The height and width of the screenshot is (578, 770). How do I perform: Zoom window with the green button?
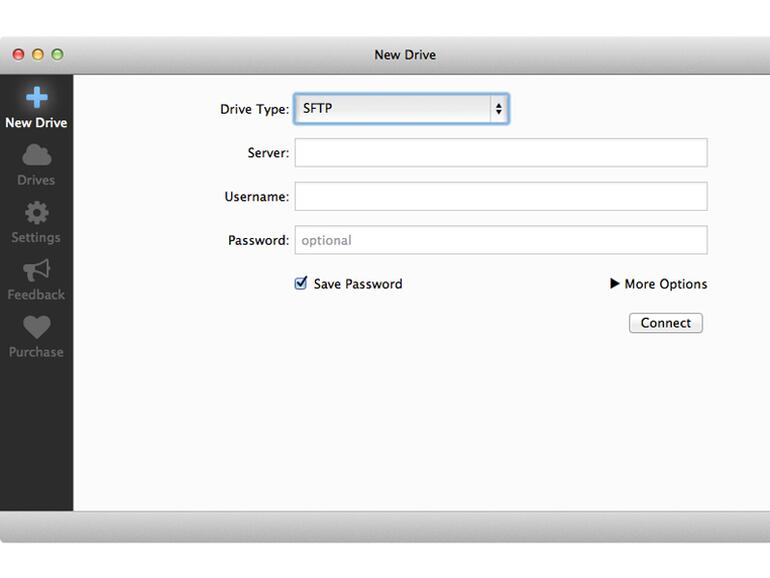click(x=57, y=55)
